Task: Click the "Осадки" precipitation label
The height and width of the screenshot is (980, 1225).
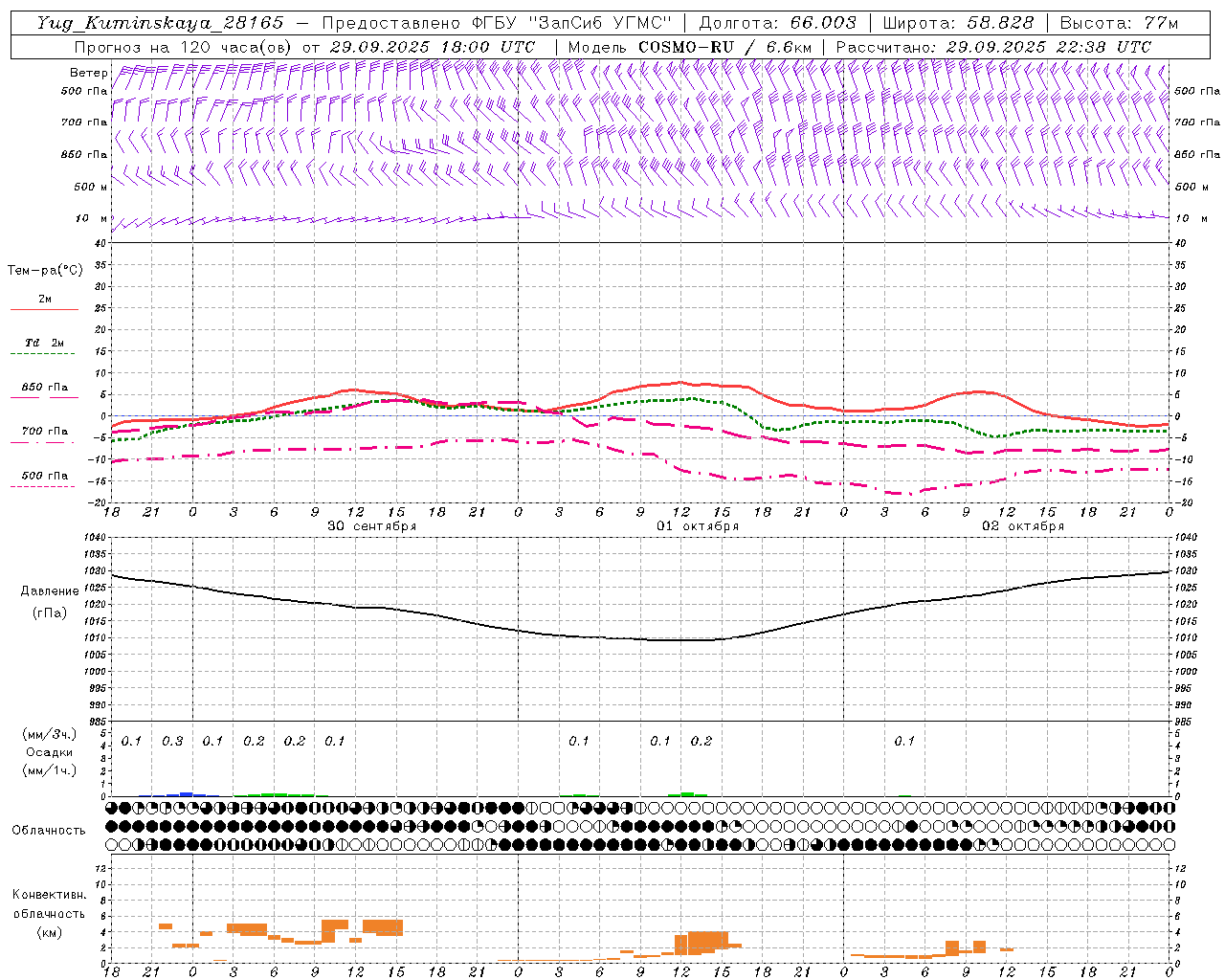Action: 50,752
